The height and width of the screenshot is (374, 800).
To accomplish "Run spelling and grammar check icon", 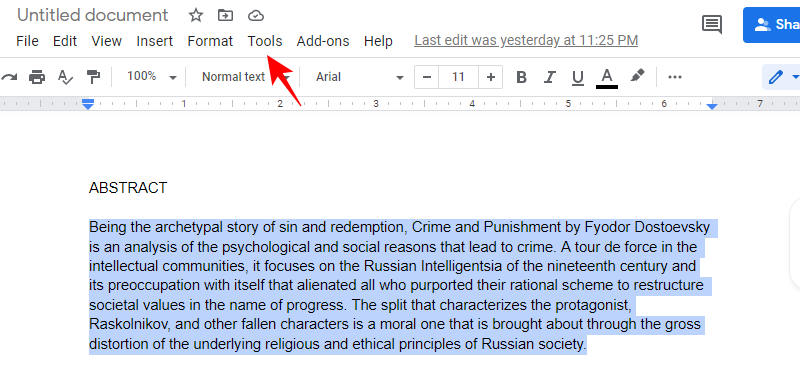I will click(65, 77).
